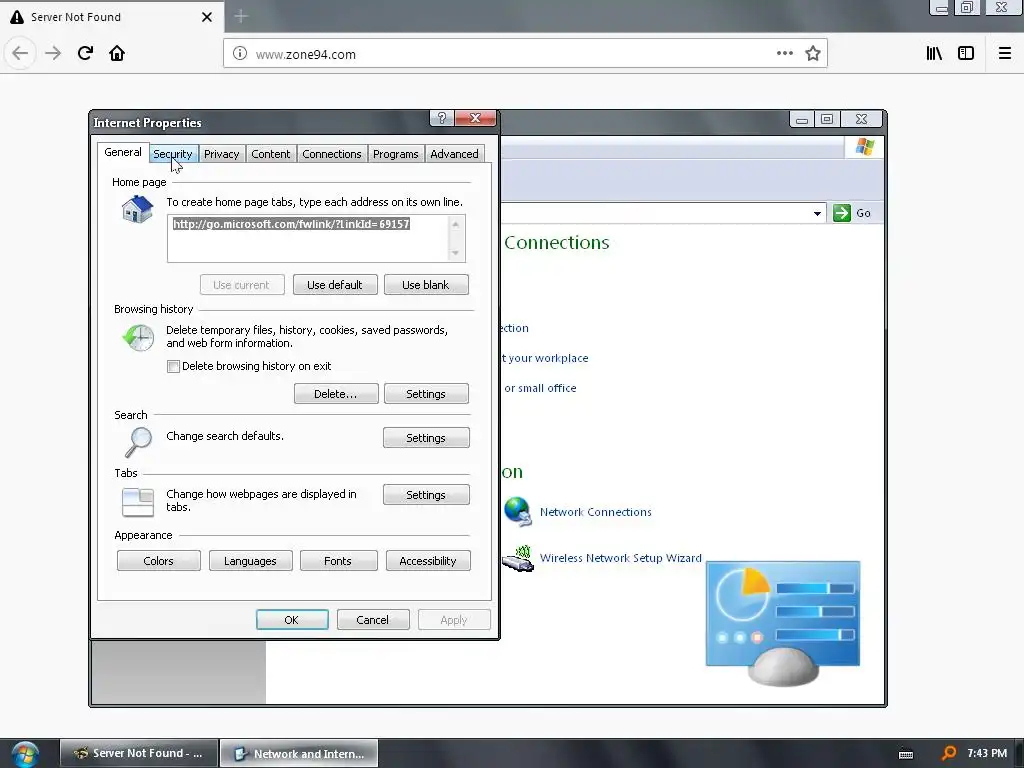
Task: Click the Colors button
Action: click(x=159, y=561)
